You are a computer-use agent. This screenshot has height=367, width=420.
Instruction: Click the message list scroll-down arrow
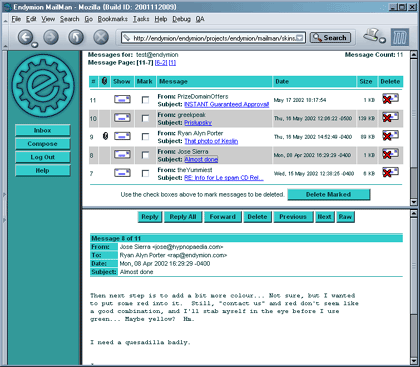(x=414, y=202)
